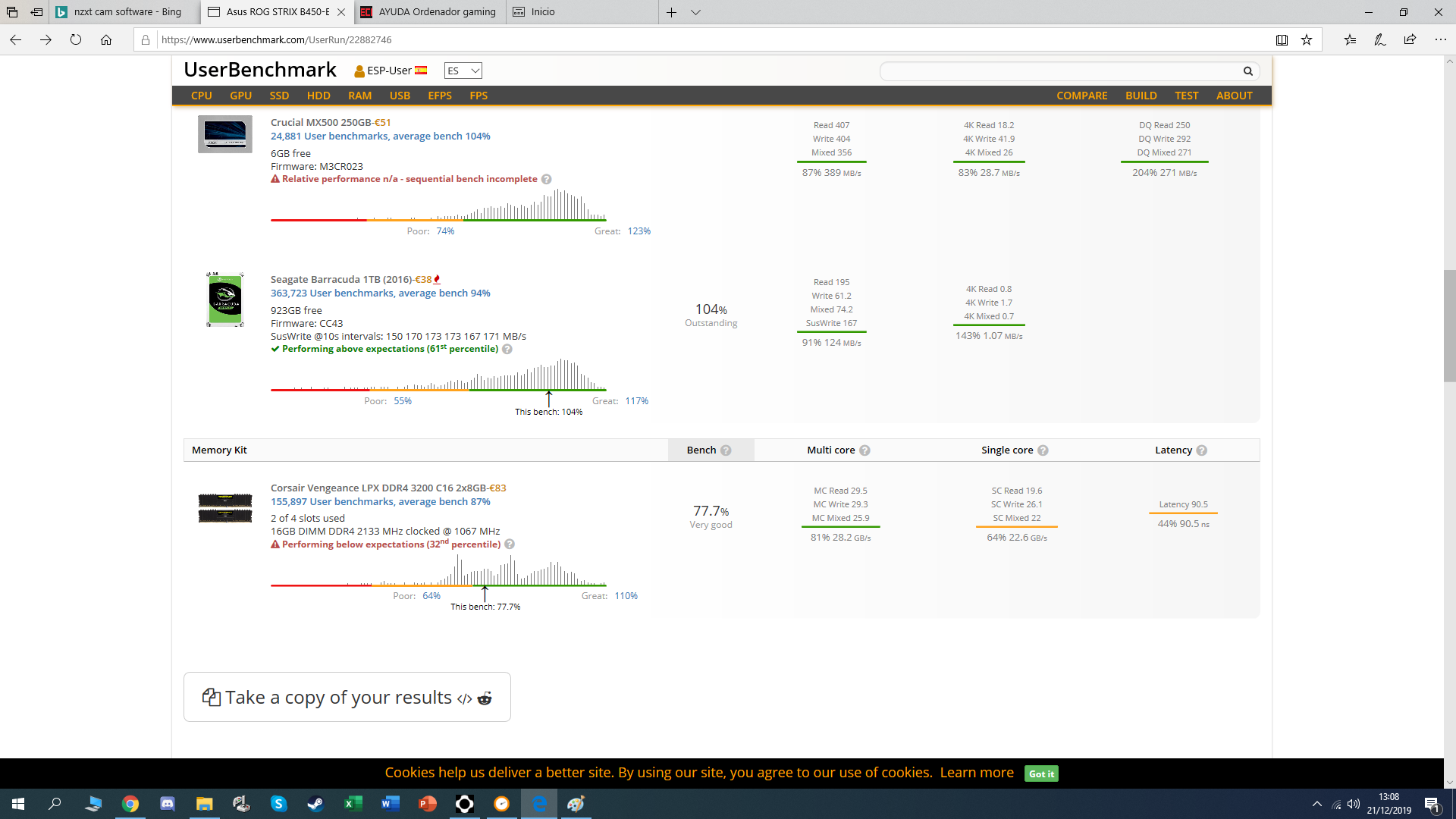Switch to AYUDA Ordenador gaming tab

430,12
